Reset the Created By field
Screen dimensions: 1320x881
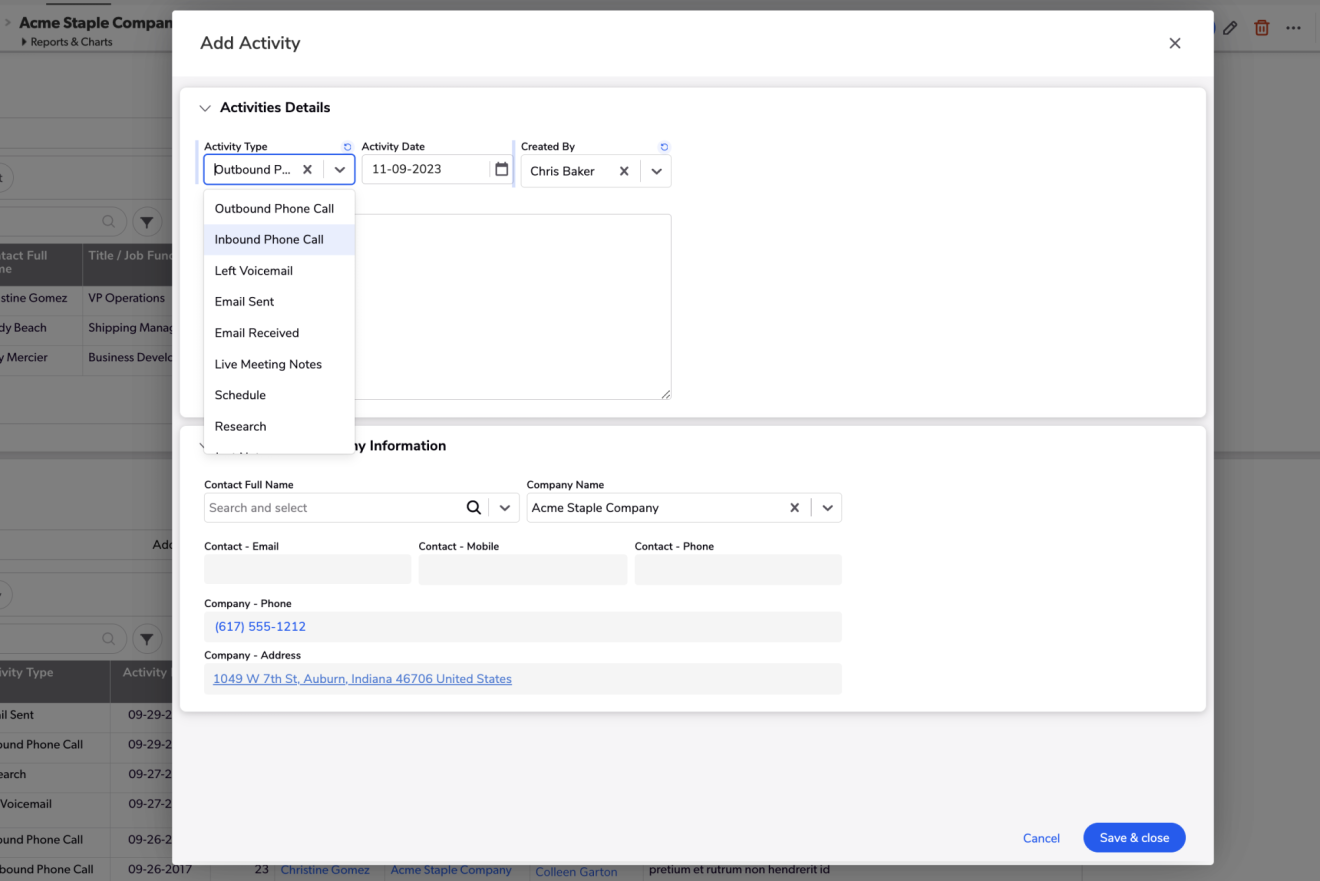(664, 147)
